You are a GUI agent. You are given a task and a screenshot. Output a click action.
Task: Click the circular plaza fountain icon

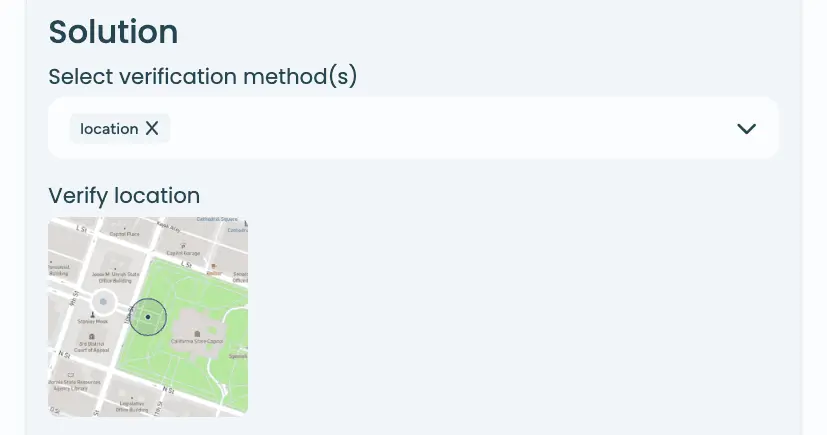102,300
